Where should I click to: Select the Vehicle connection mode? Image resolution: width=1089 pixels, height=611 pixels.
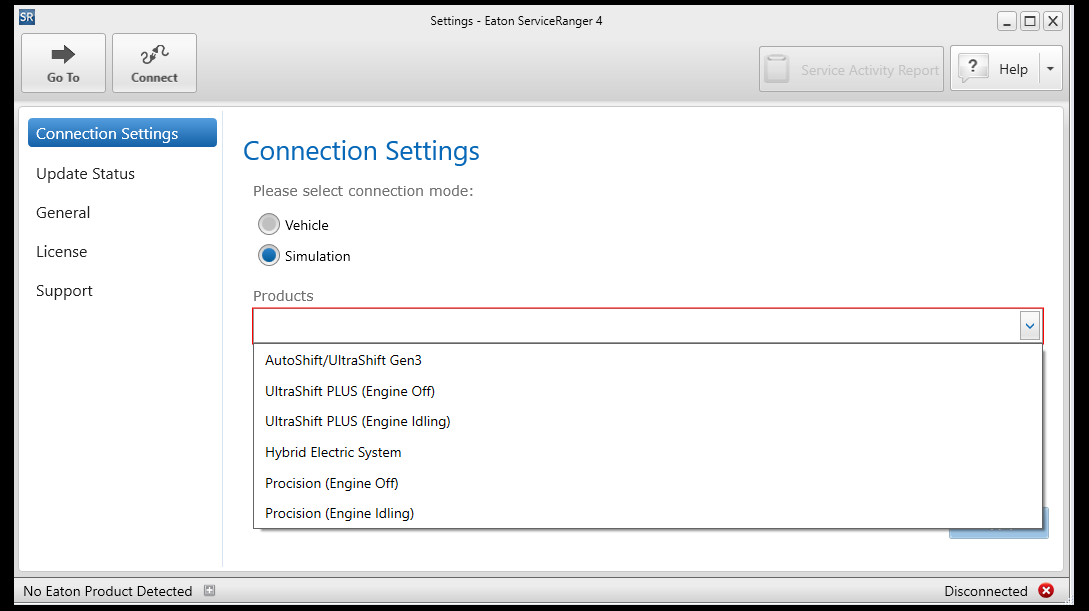269,225
